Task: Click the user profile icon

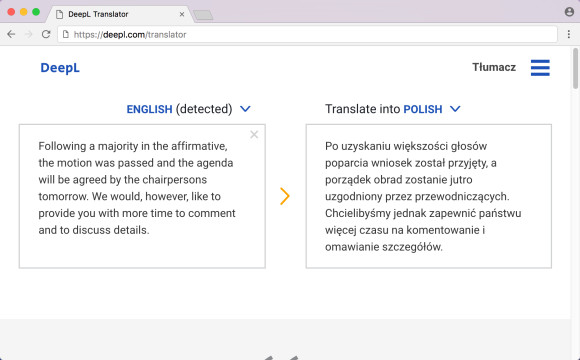Action: tap(569, 12)
